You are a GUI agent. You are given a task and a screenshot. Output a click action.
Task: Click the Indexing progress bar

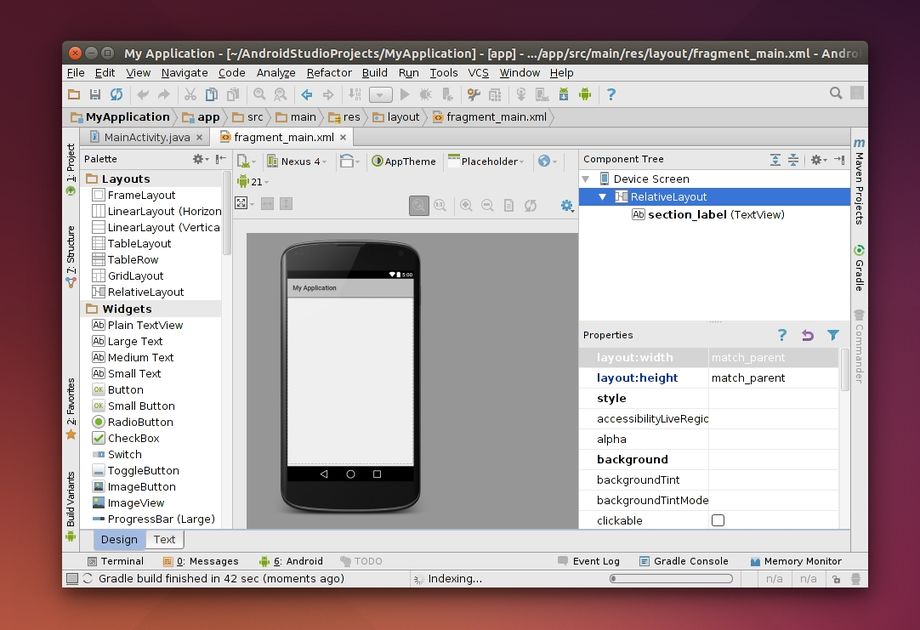(671, 579)
